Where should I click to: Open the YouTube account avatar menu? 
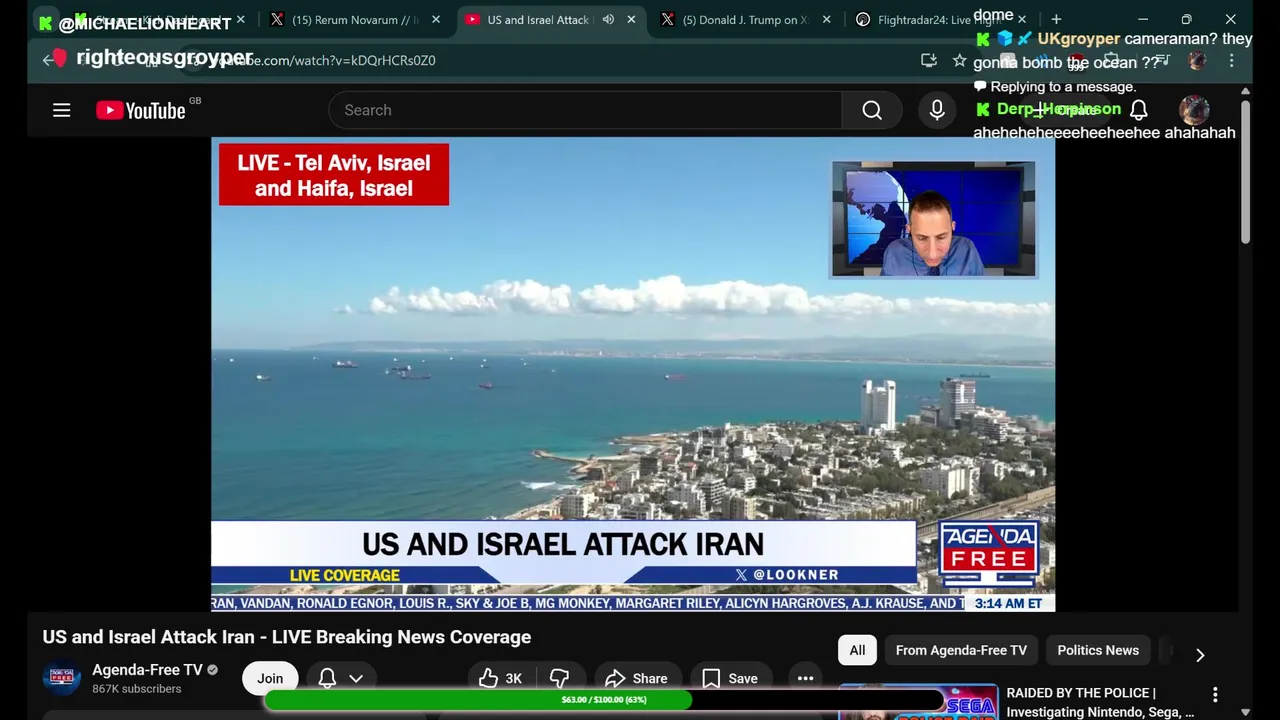pos(1194,110)
